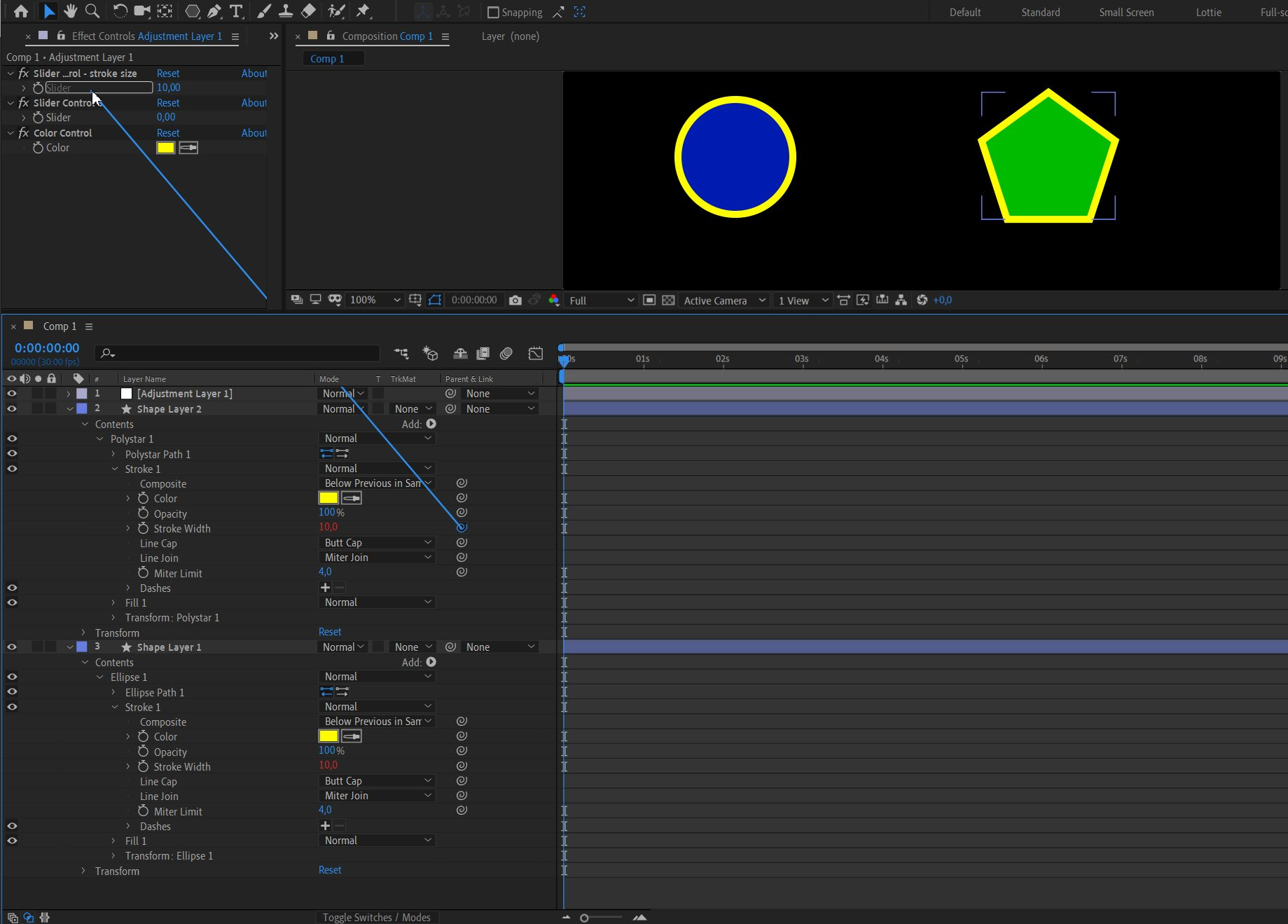
Task: Toggle stopwatch for Polystar Stroke Width
Action: point(143,529)
